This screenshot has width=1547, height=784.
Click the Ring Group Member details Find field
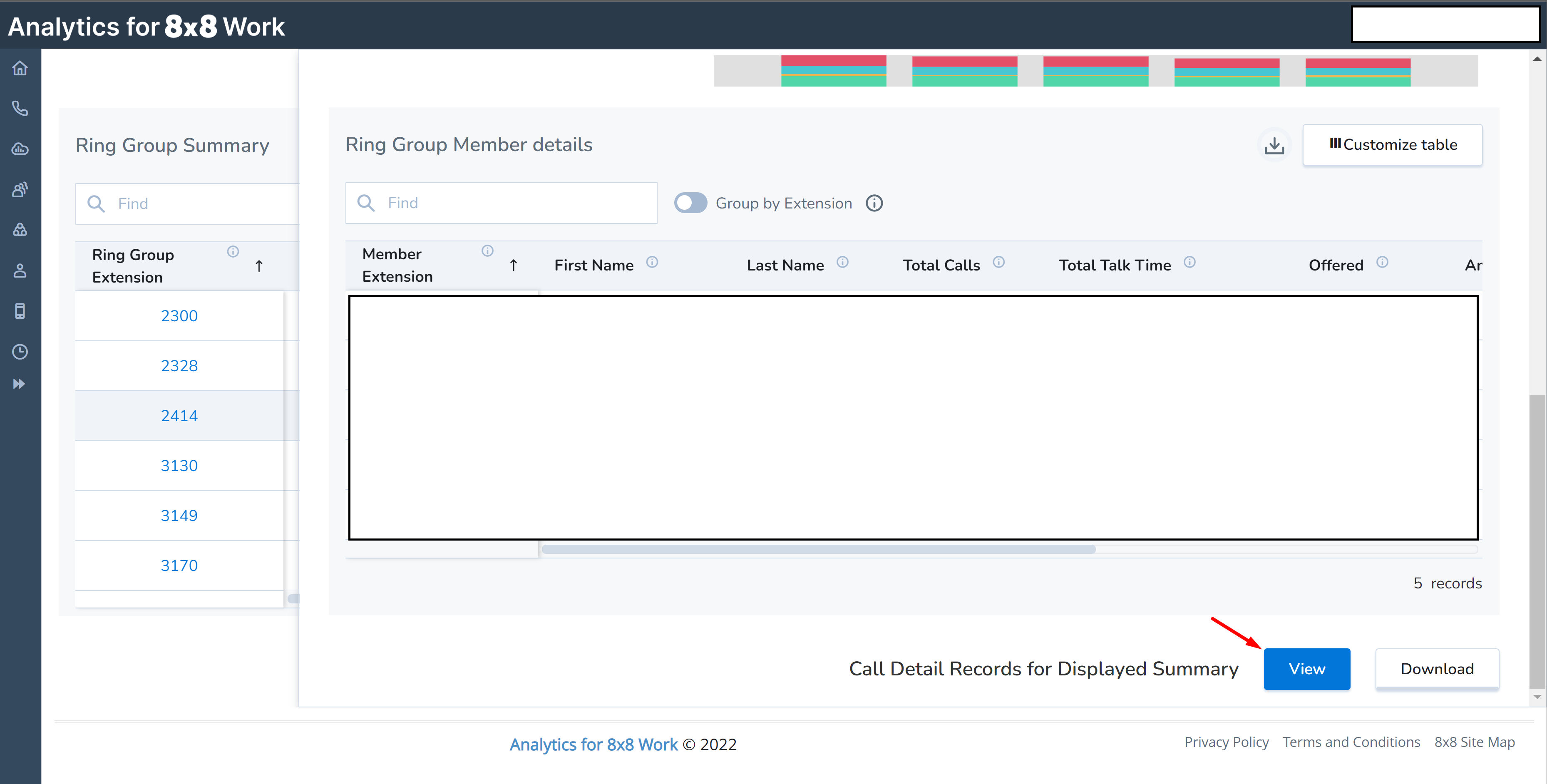pyautogui.click(x=501, y=203)
